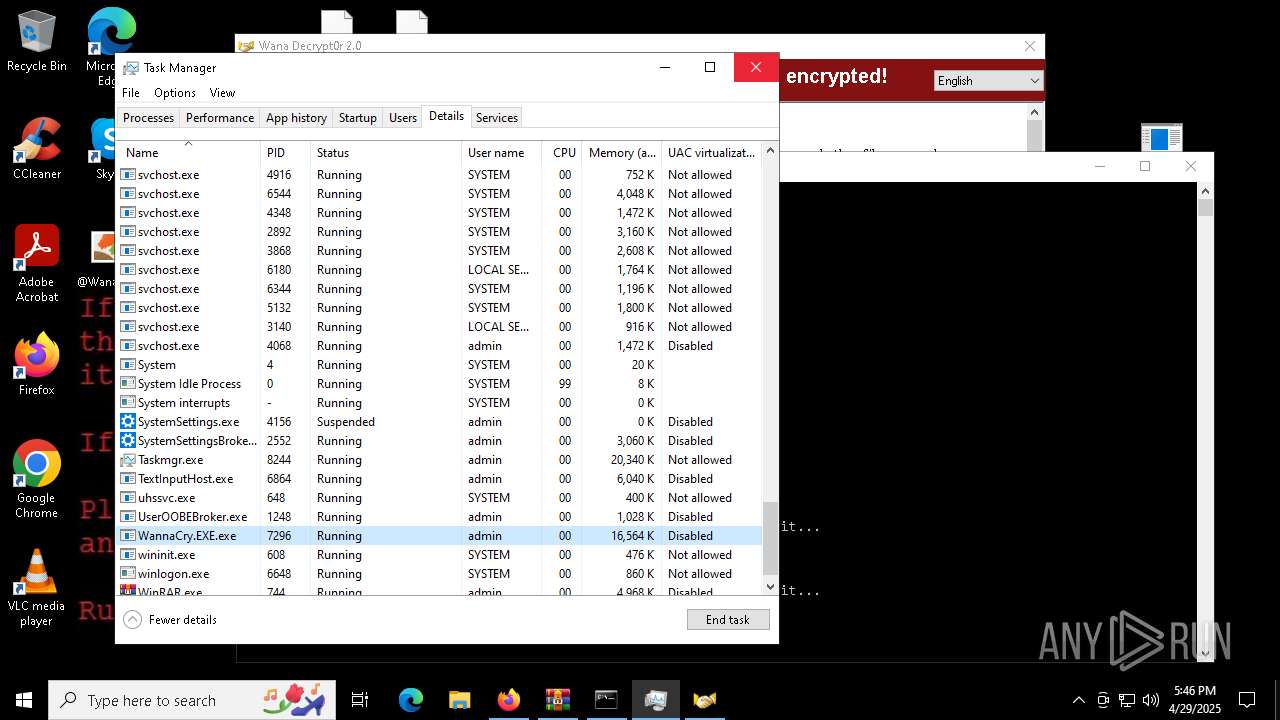Sort by the User name column
1280x720 pixels.
tap(501, 153)
